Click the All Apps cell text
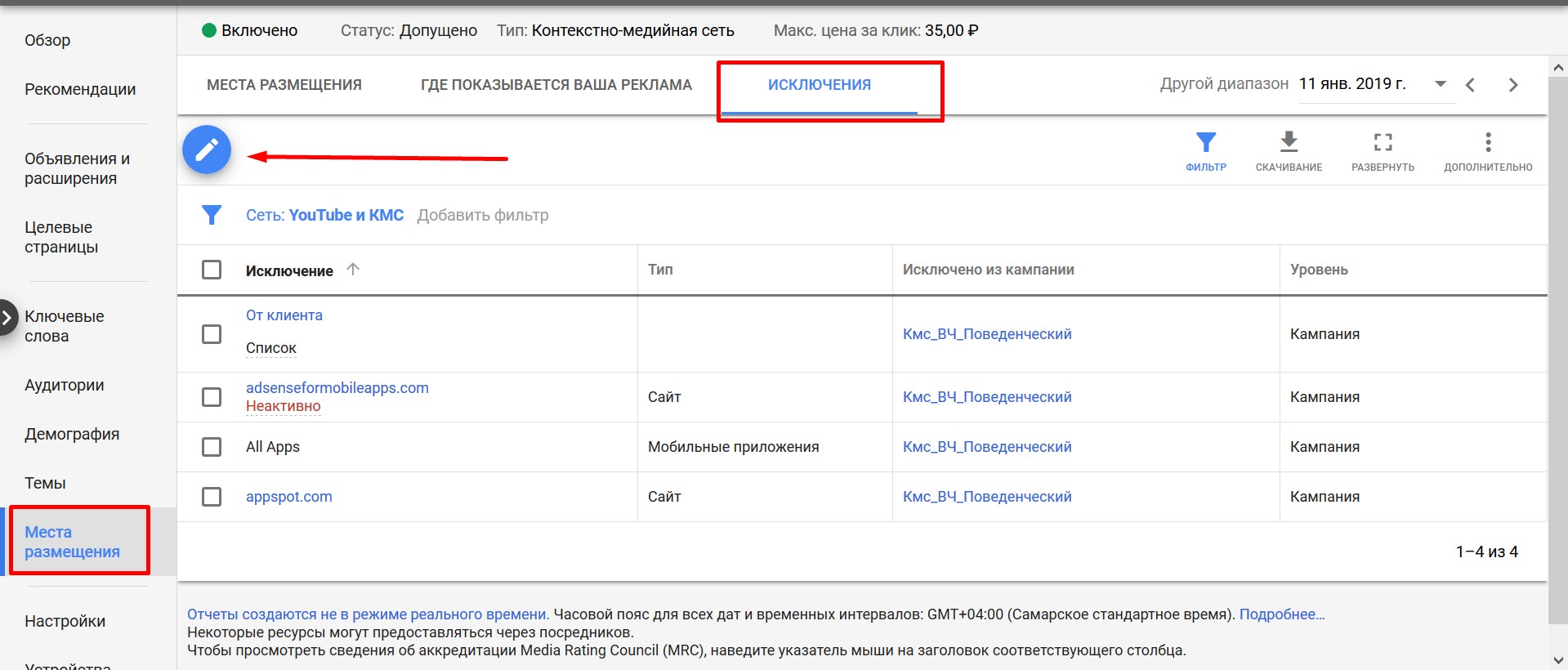Viewport: 1568px width, 670px height. point(273,447)
